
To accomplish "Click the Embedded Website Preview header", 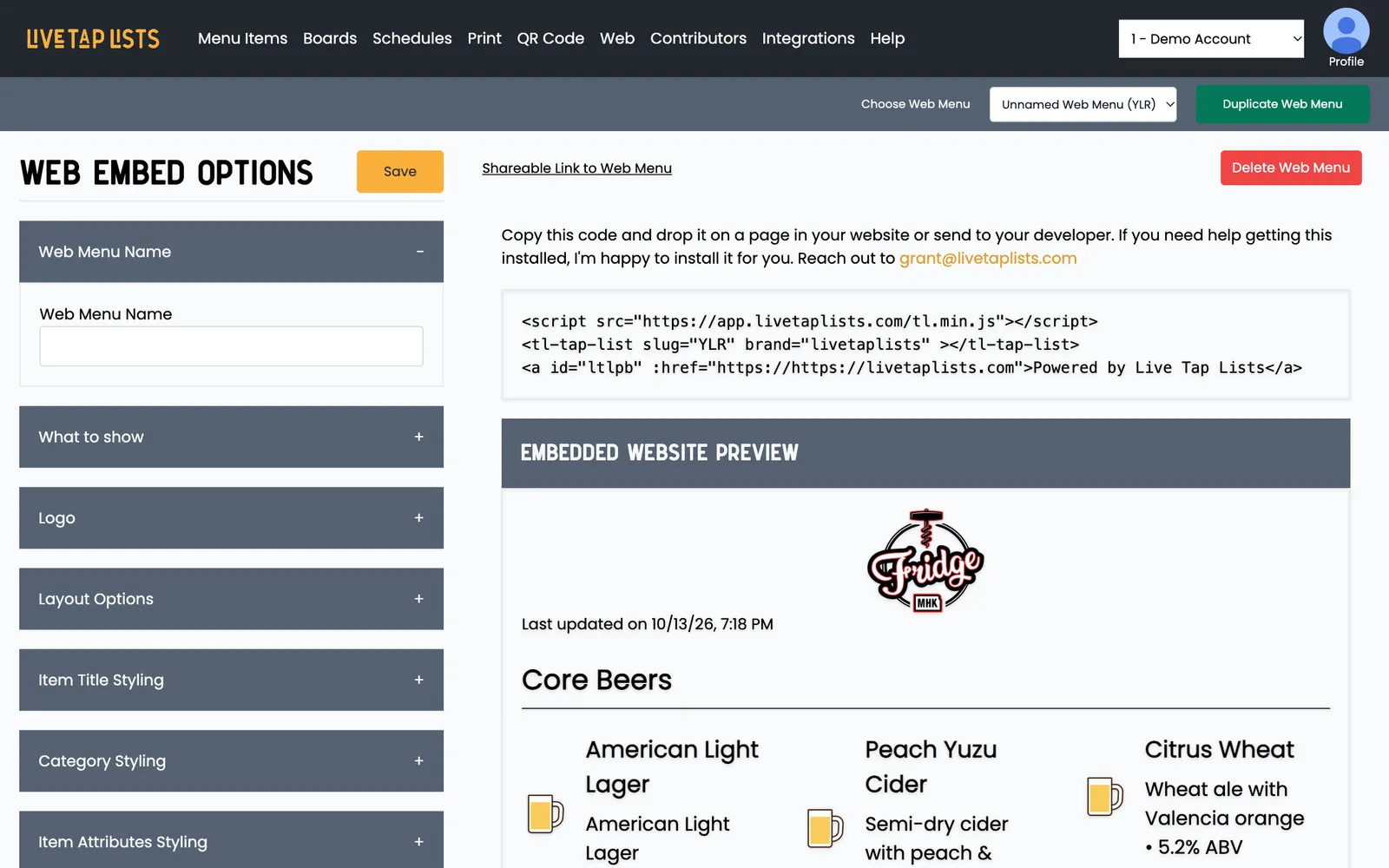I will pos(925,453).
